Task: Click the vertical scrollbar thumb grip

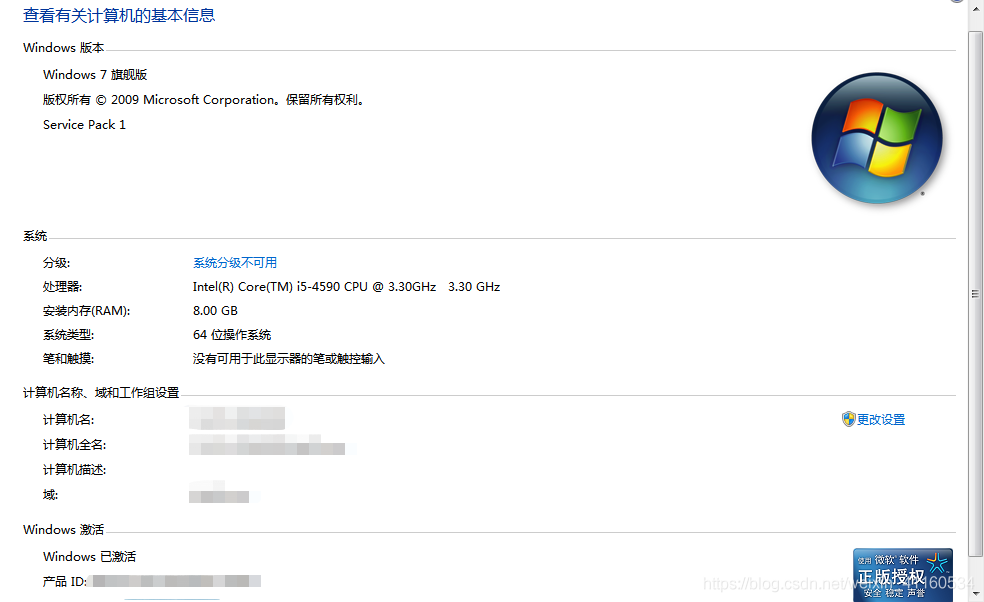Action: [x=975, y=294]
